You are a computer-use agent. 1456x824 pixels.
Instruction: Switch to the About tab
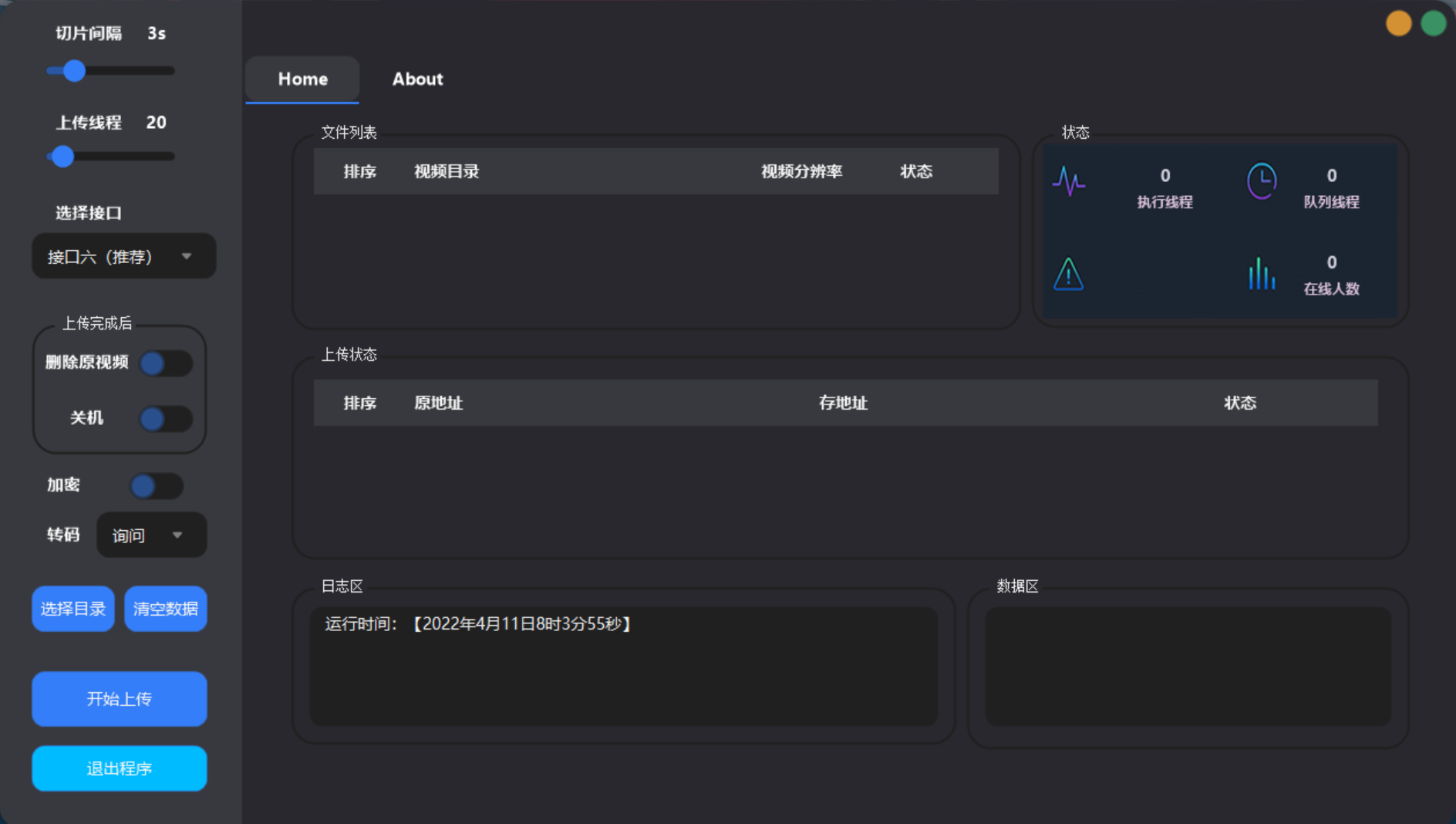click(417, 79)
